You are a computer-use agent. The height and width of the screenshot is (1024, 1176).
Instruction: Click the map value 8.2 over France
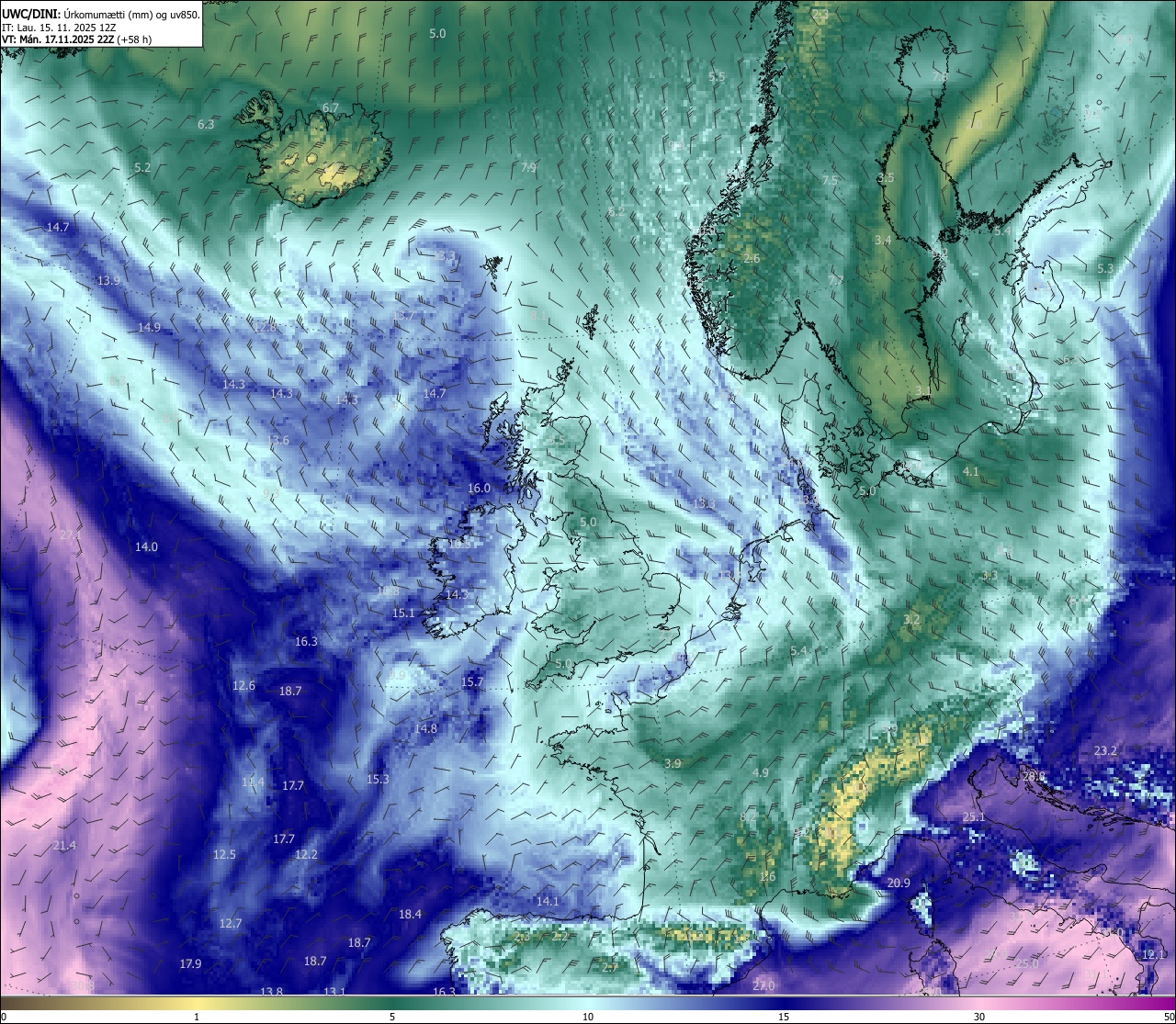tap(748, 816)
